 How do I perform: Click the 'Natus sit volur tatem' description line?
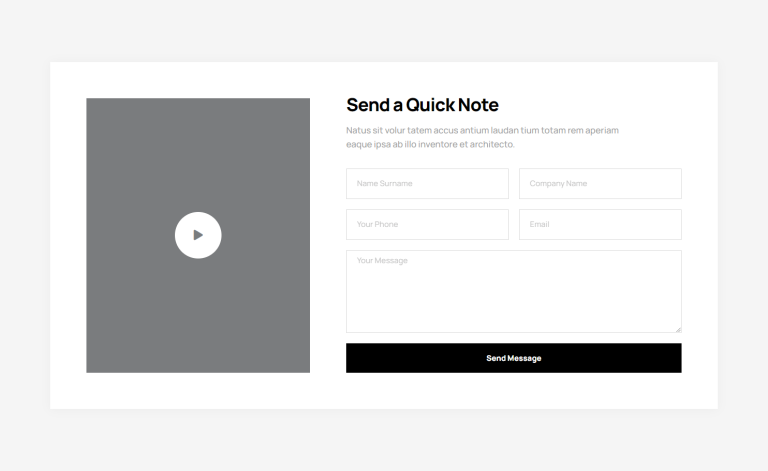(x=482, y=130)
